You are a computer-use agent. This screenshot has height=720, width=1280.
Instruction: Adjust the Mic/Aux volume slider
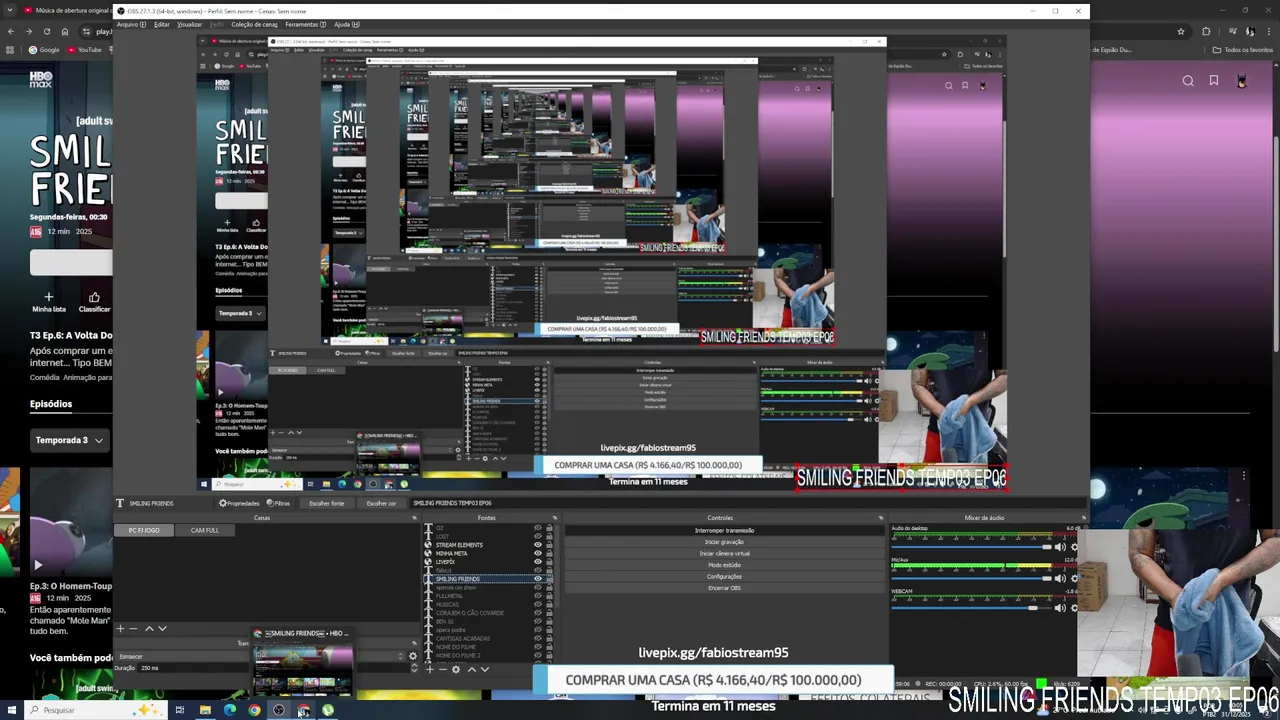970,578
